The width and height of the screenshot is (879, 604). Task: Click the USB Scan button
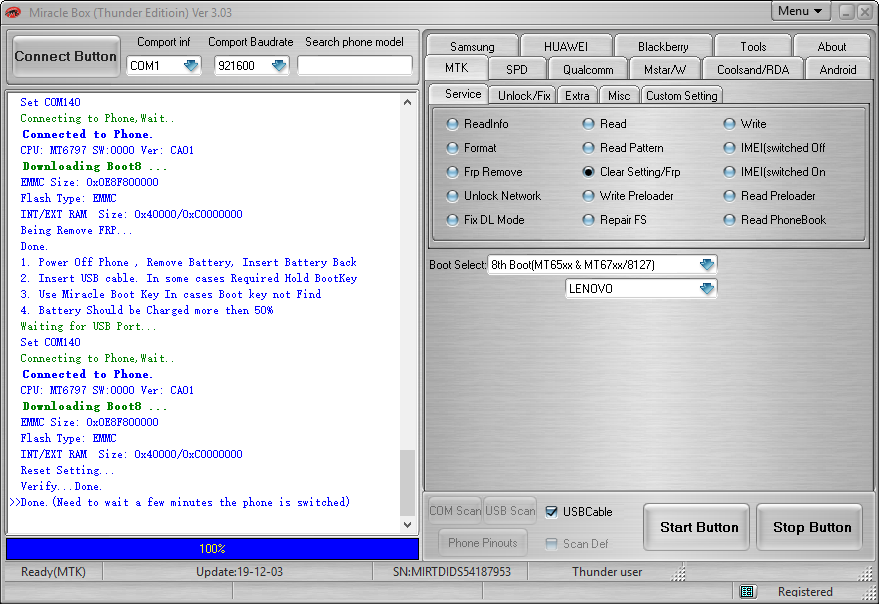click(510, 511)
